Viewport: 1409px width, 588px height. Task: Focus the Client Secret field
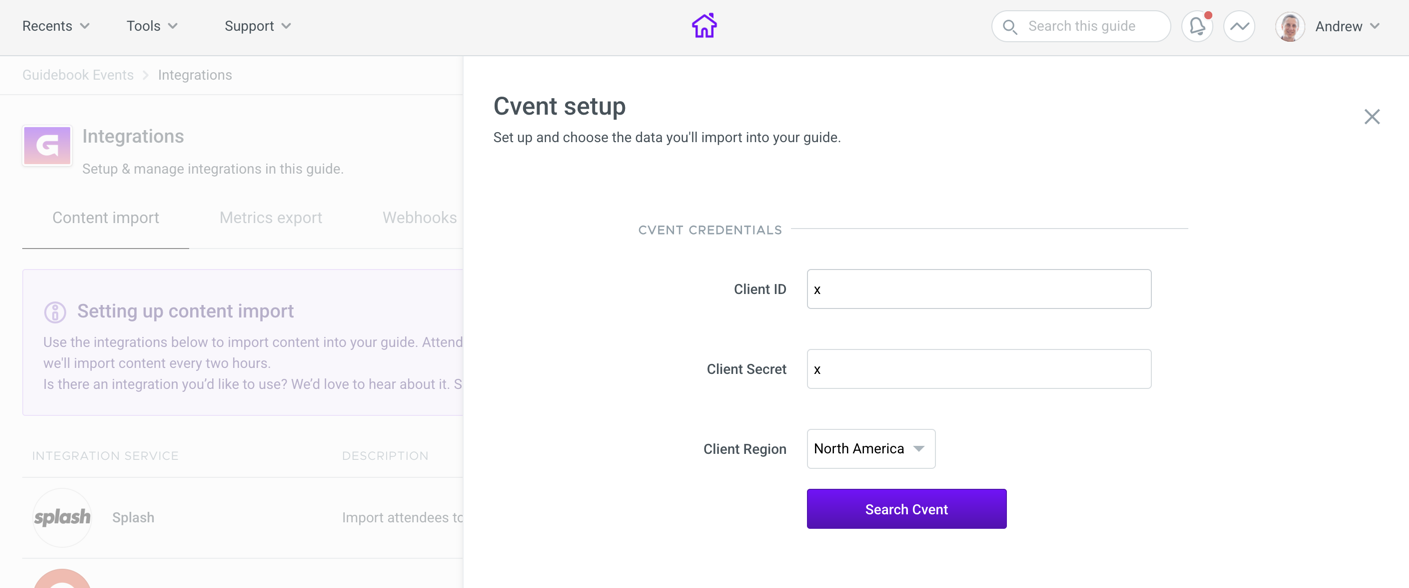(979, 369)
